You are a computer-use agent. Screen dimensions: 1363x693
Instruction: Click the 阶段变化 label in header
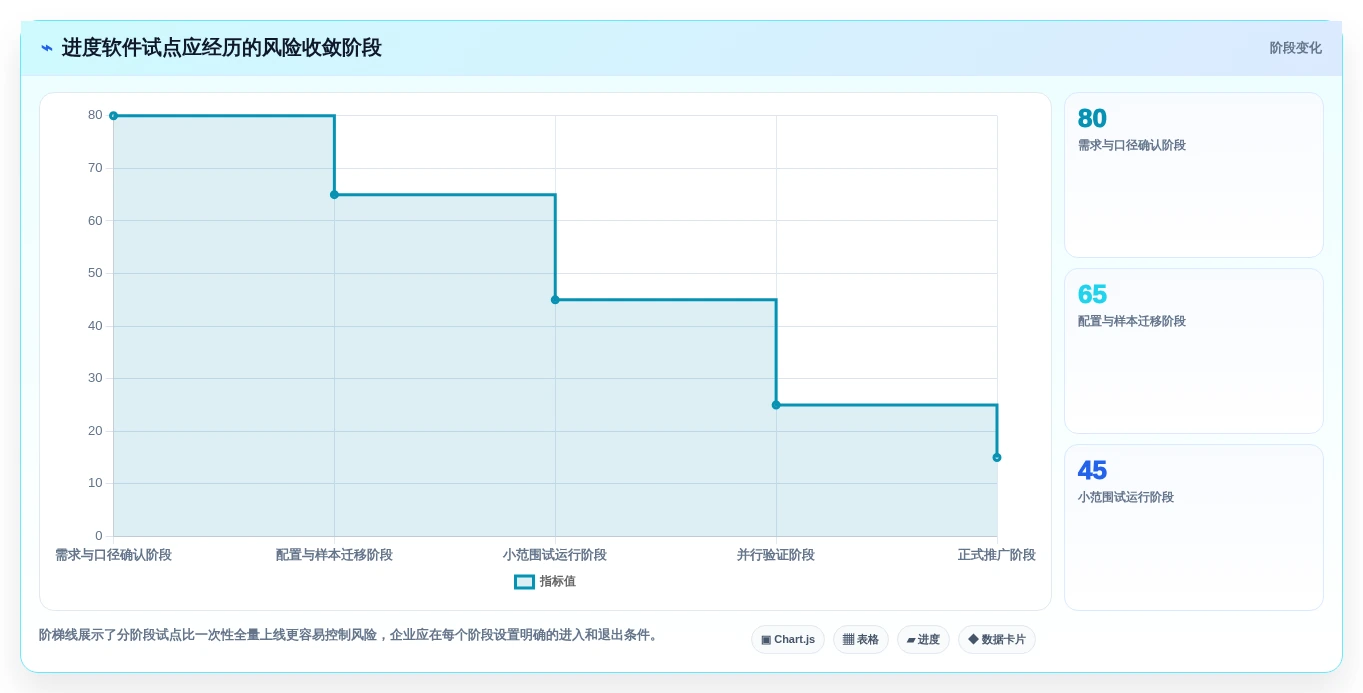(x=1295, y=48)
